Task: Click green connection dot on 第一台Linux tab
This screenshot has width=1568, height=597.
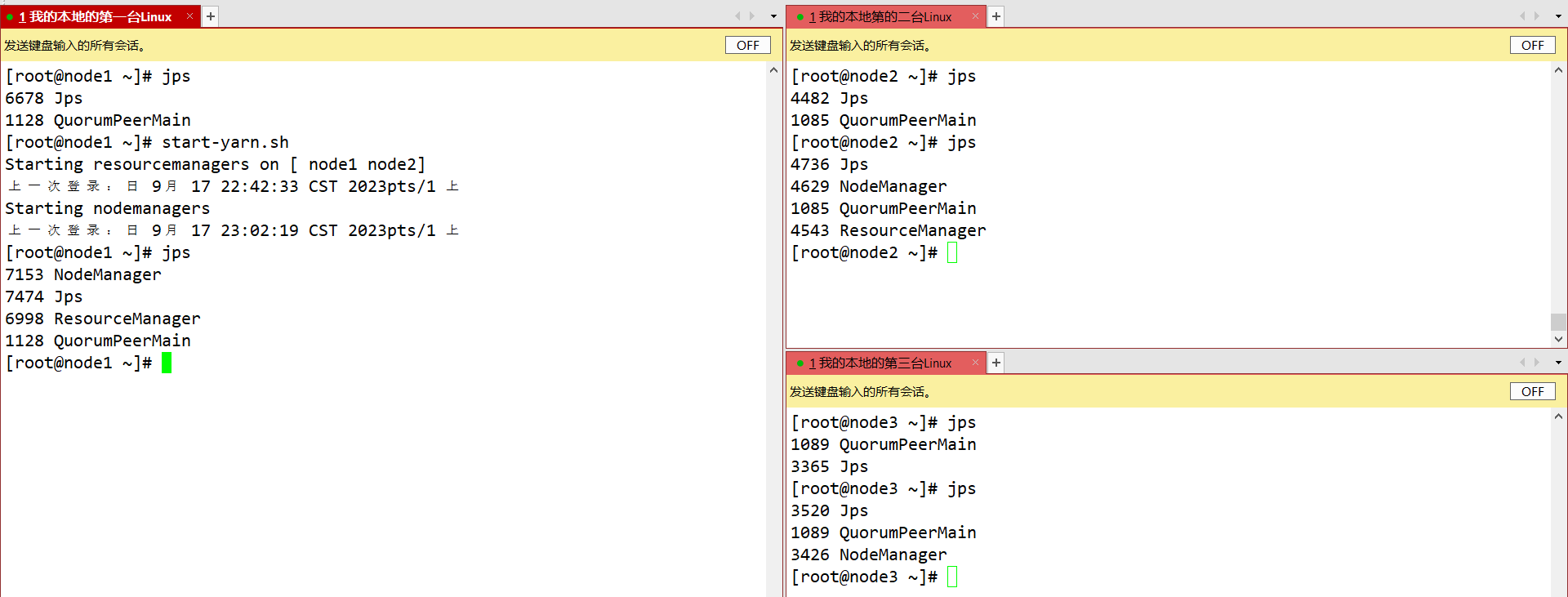Action: click(x=10, y=17)
